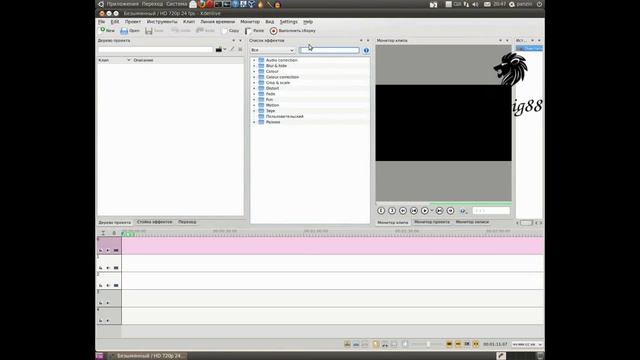Click the project tree search field
Viewport: 640px width, 360px height.
[x=156, y=49]
